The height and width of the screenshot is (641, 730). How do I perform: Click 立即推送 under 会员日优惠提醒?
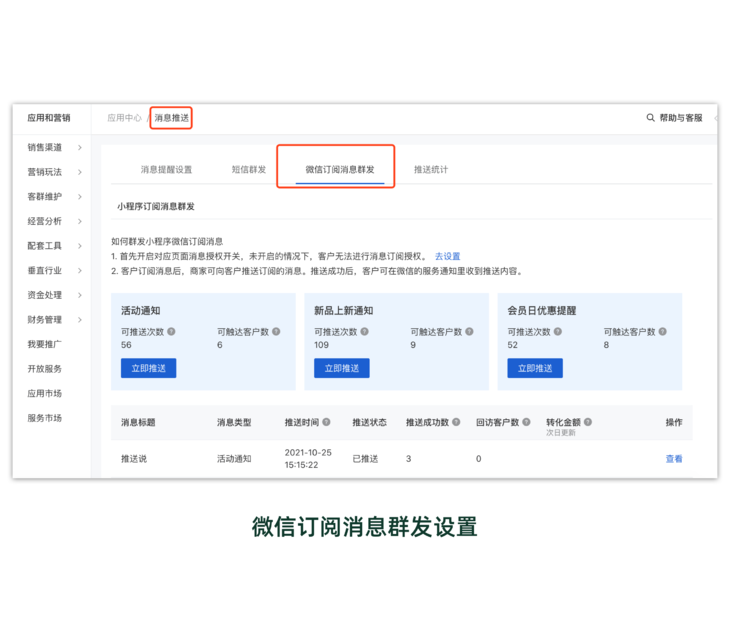(x=535, y=368)
